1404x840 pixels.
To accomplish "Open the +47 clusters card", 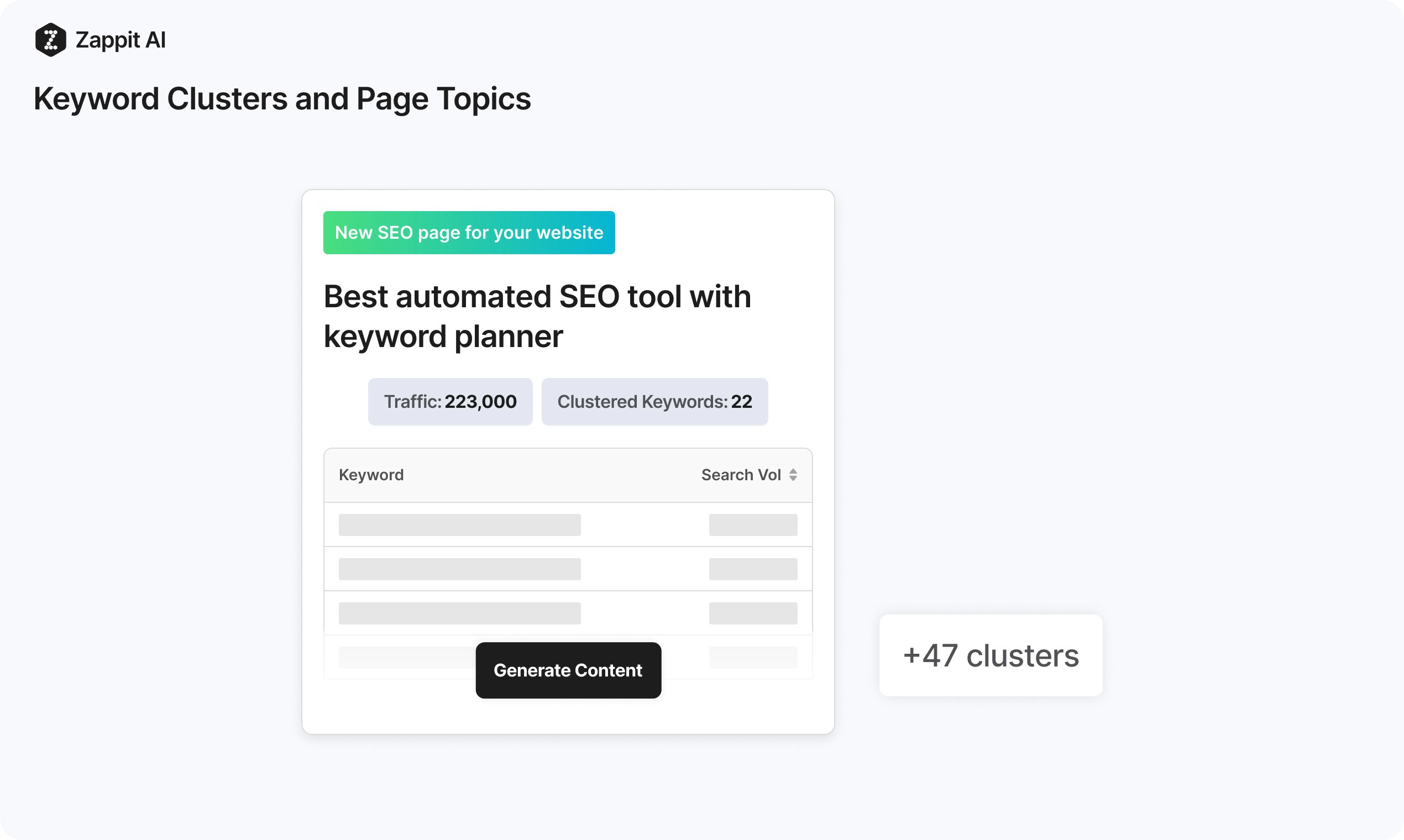I will click(990, 655).
